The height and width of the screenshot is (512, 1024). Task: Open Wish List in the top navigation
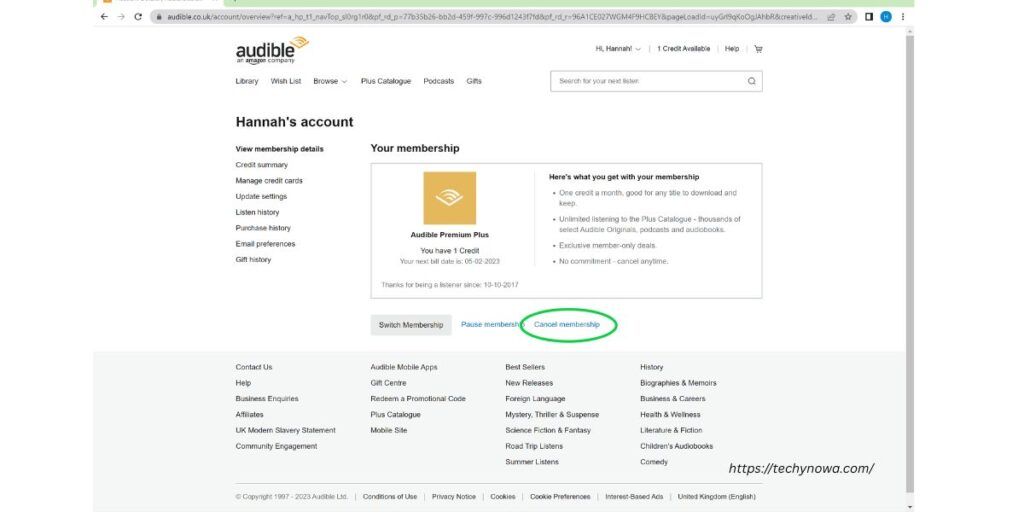[x=286, y=82]
